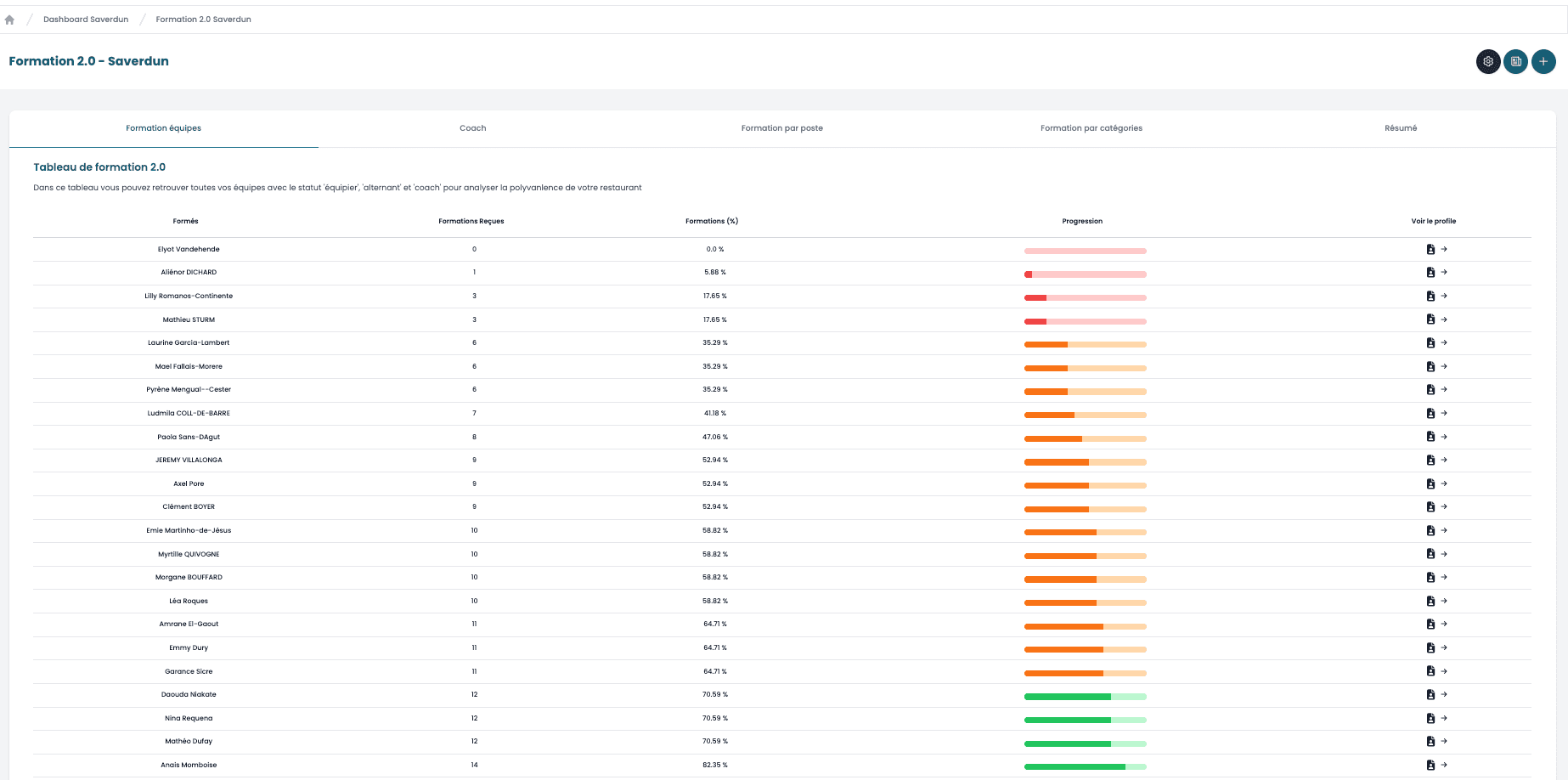Go to home via house icon
The height and width of the screenshot is (780, 1568).
coord(9,20)
